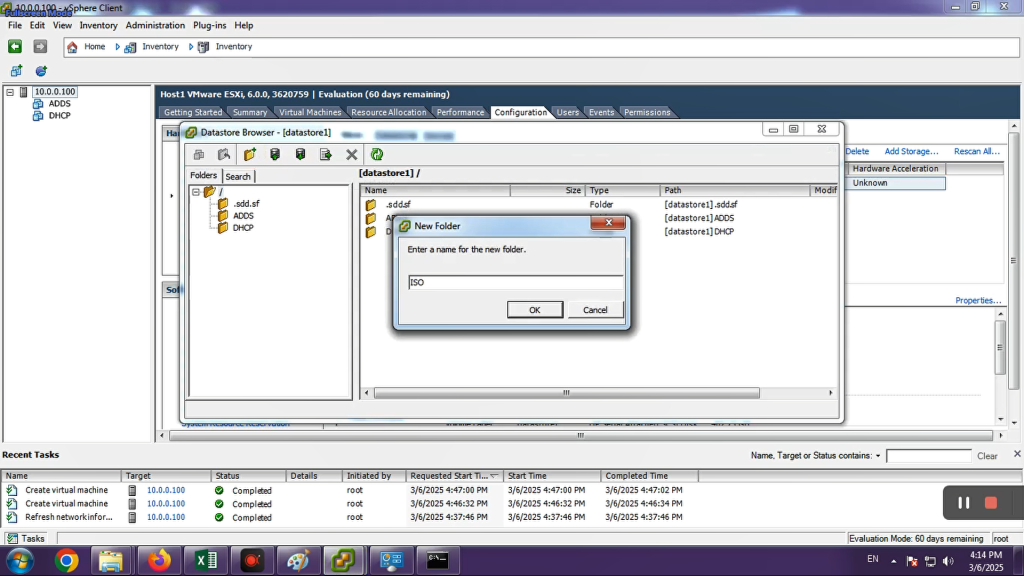Click the Windows Start button

(20, 560)
